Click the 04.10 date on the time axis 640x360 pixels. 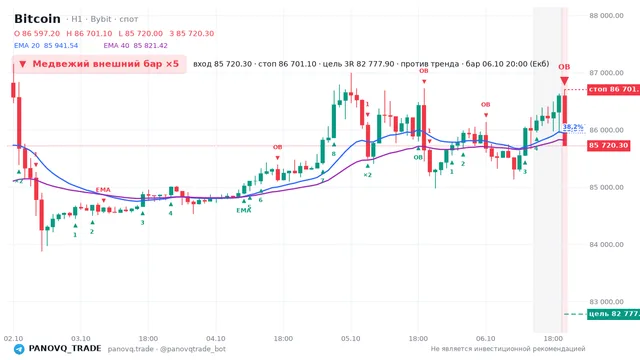click(216, 338)
